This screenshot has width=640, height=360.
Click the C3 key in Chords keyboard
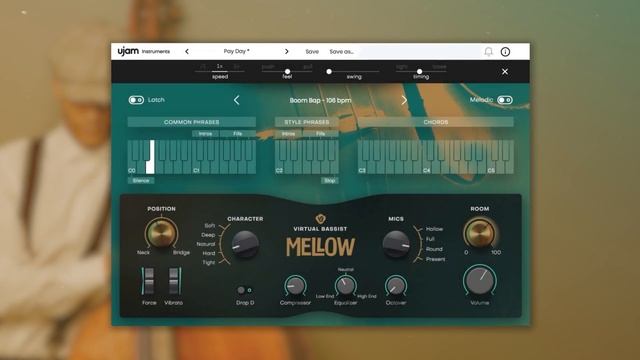[x=362, y=167]
